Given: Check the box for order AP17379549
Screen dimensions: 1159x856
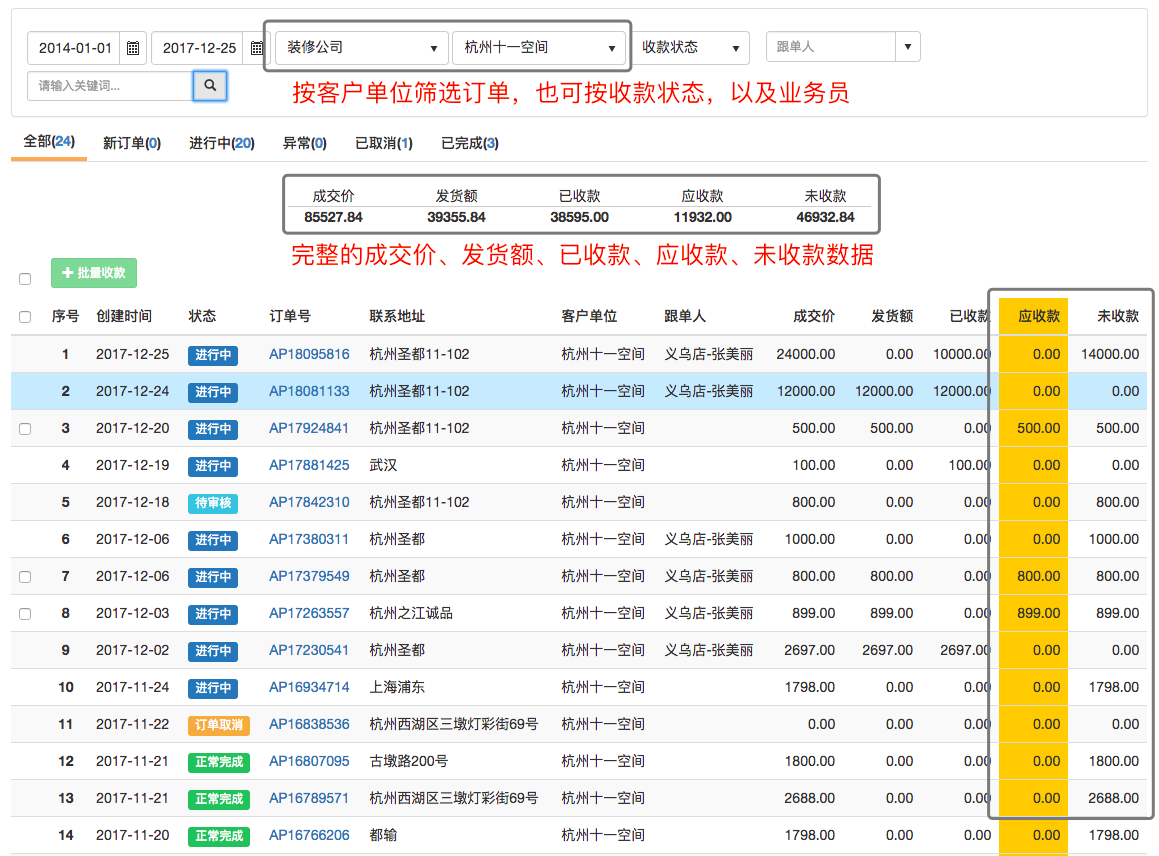Looking at the screenshot, I should tap(25, 577).
